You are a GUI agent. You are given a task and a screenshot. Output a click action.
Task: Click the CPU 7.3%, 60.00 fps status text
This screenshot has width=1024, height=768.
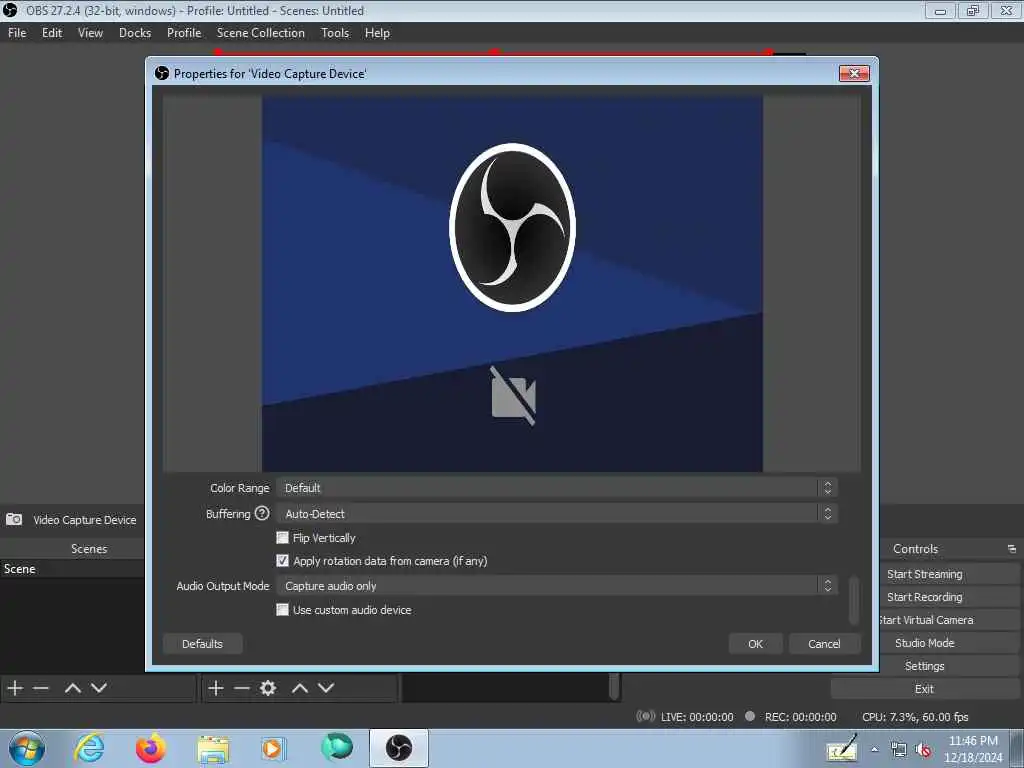point(915,716)
